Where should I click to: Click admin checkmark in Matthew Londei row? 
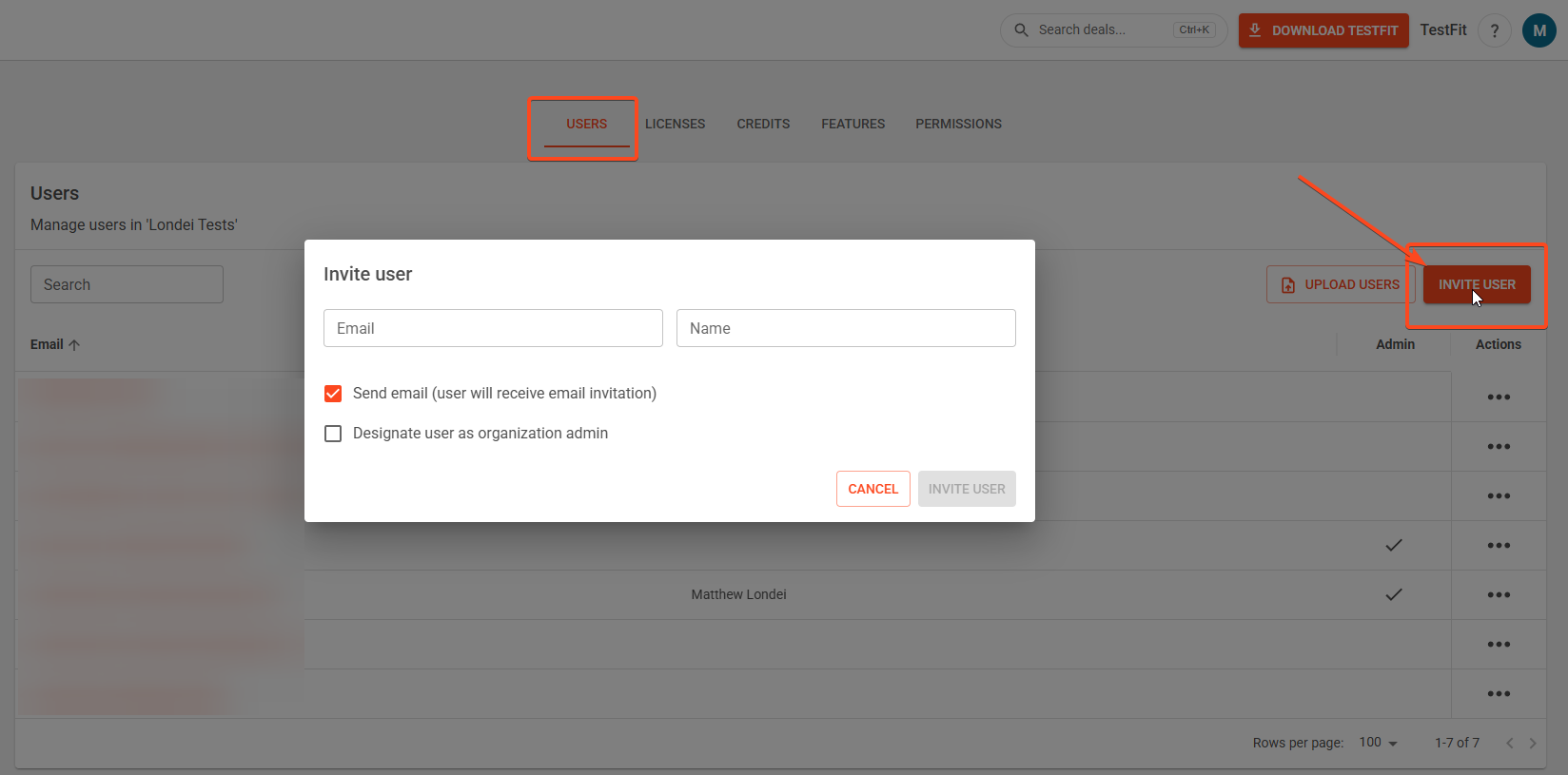[x=1394, y=595]
